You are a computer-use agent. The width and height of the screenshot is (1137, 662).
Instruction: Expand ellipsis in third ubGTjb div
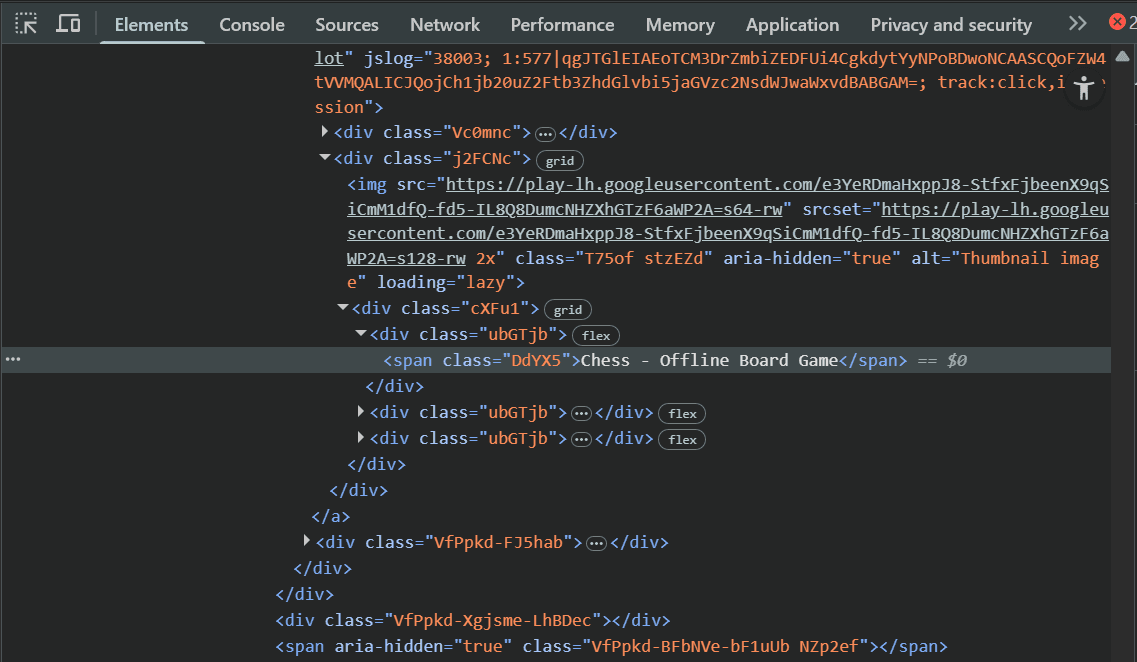click(582, 440)
